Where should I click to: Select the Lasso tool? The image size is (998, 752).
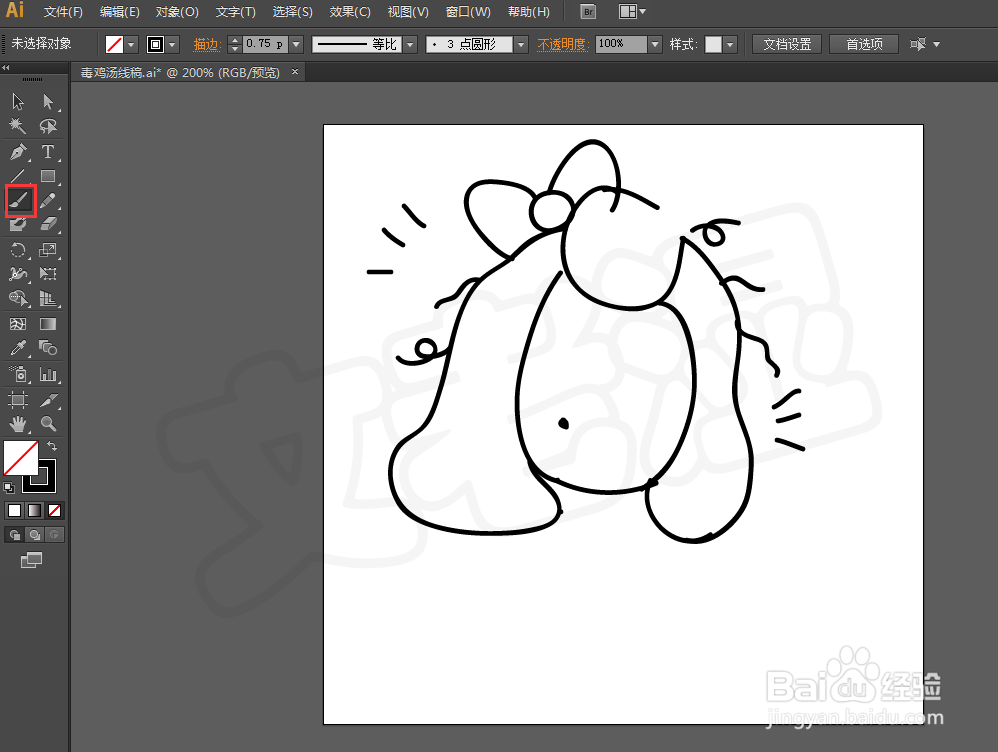pos(48,126)
